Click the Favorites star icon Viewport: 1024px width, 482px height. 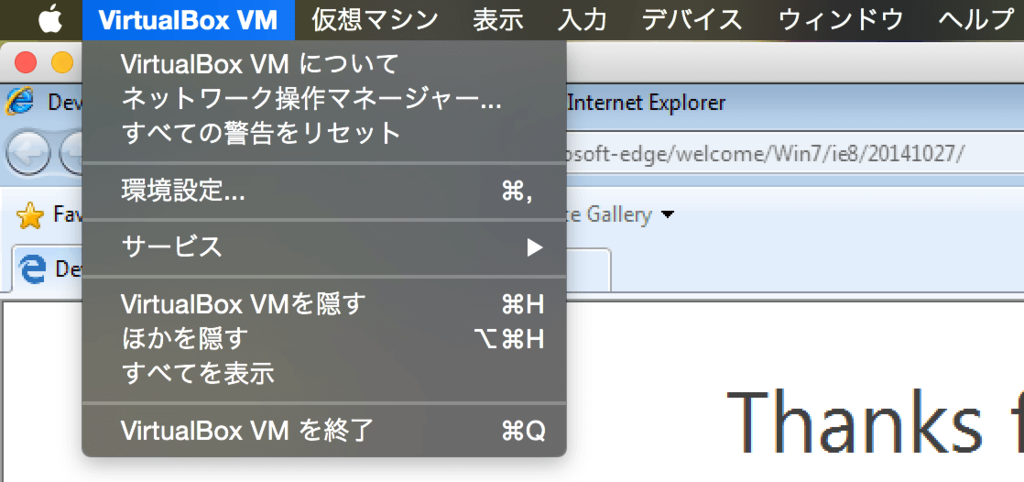[x=30, y=215]
